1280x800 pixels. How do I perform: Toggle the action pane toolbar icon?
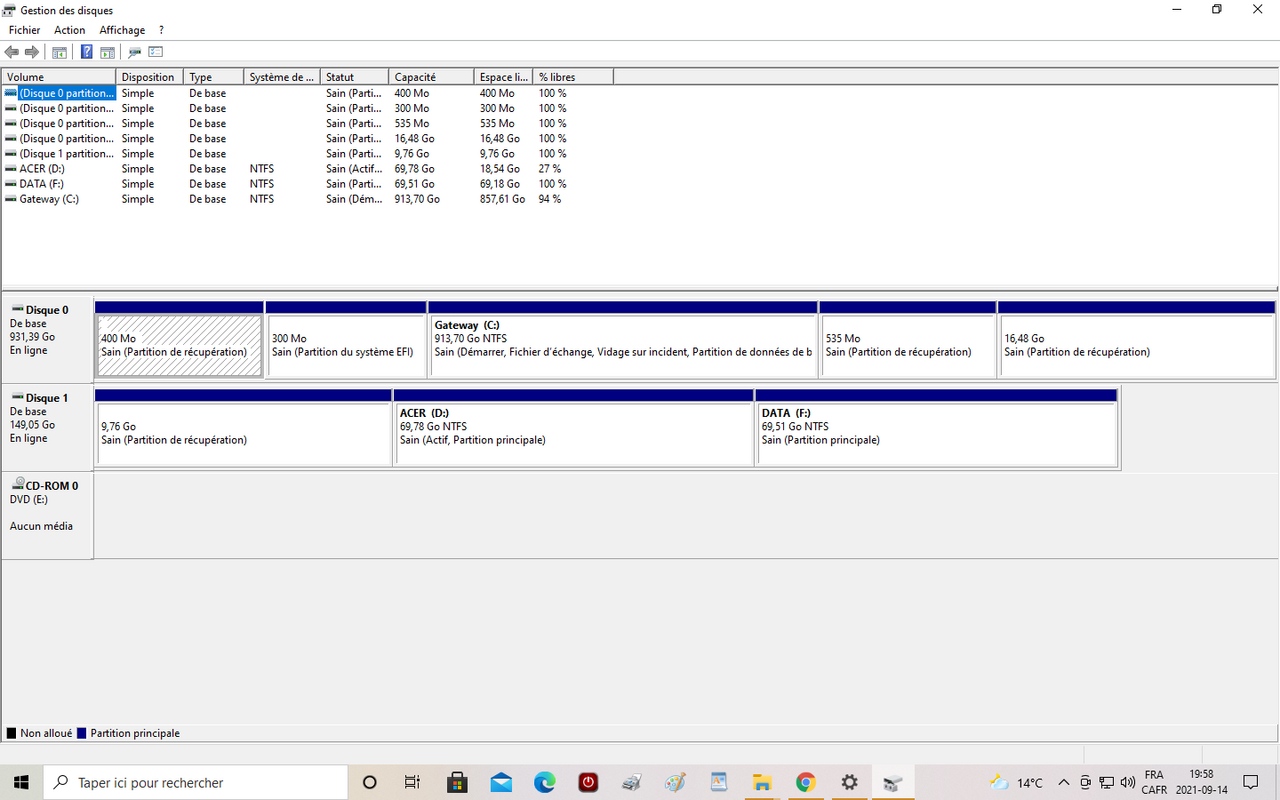point(107,52)
